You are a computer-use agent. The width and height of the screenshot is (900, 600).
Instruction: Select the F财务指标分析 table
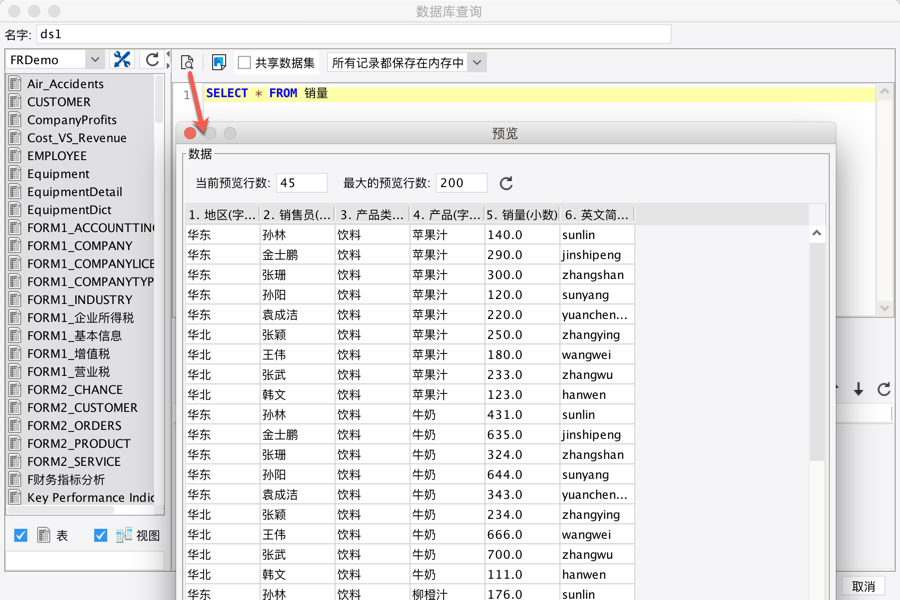click(65, 479)
